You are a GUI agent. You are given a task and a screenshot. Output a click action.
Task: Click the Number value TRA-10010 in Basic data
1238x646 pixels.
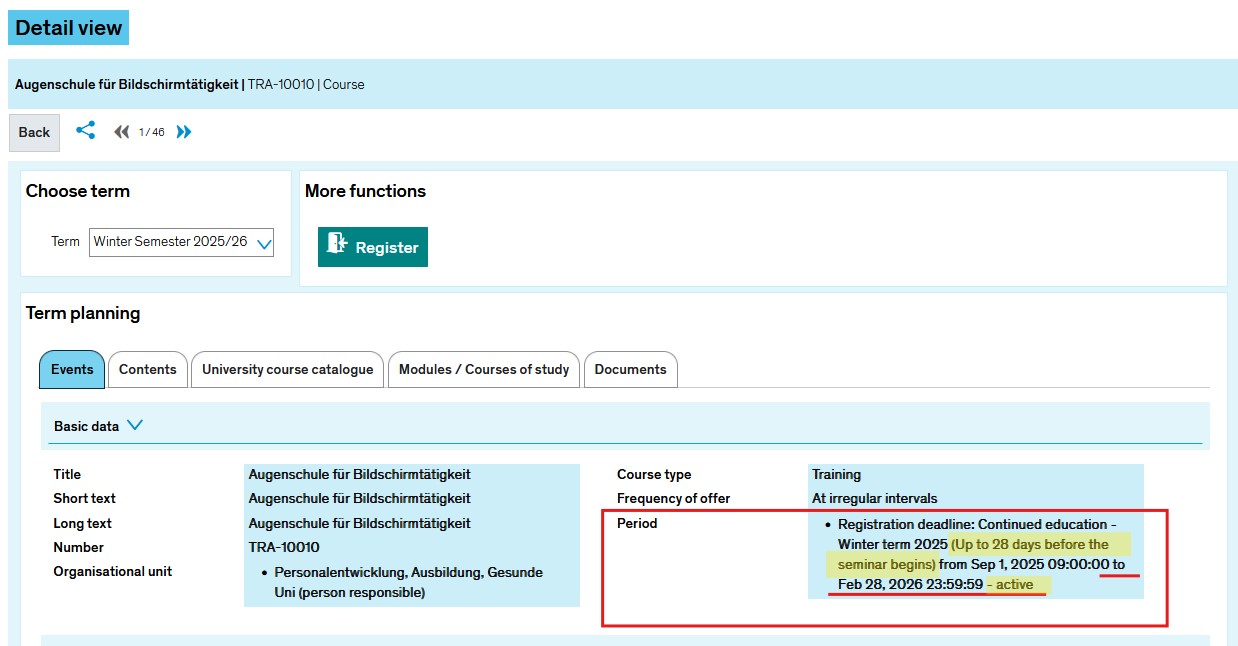tap(284, 547)
